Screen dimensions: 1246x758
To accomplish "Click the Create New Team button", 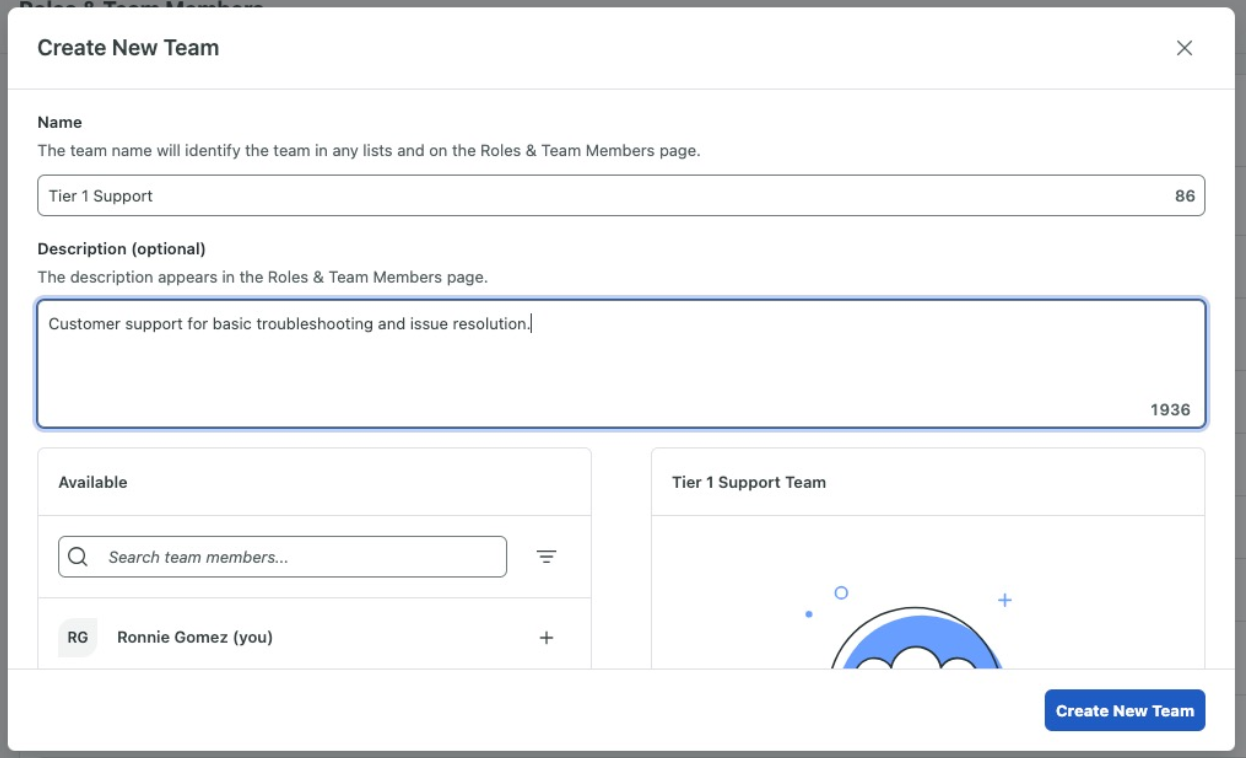I will tap(1125, 711).
